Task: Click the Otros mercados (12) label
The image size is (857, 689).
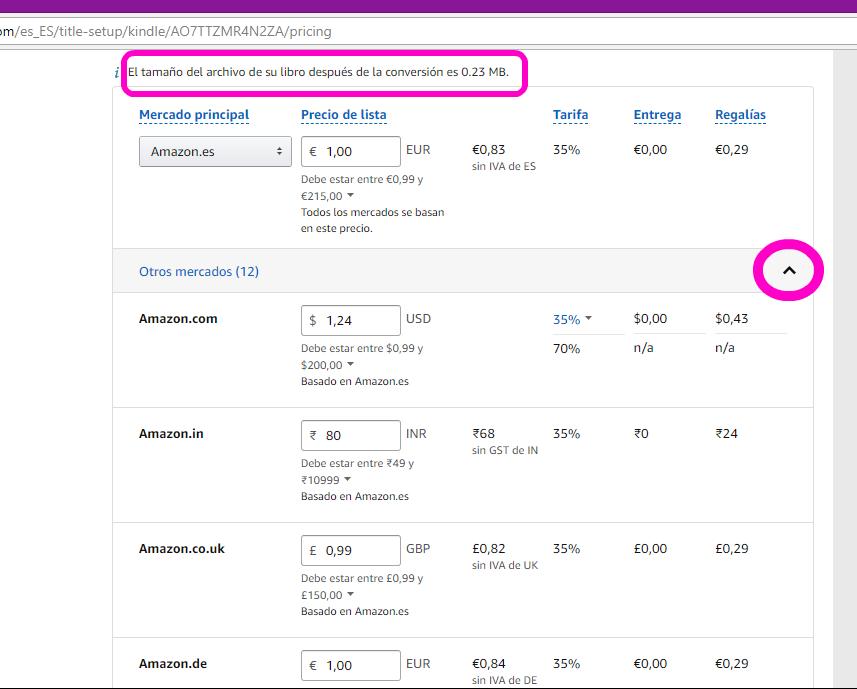Action: point(199,271)
